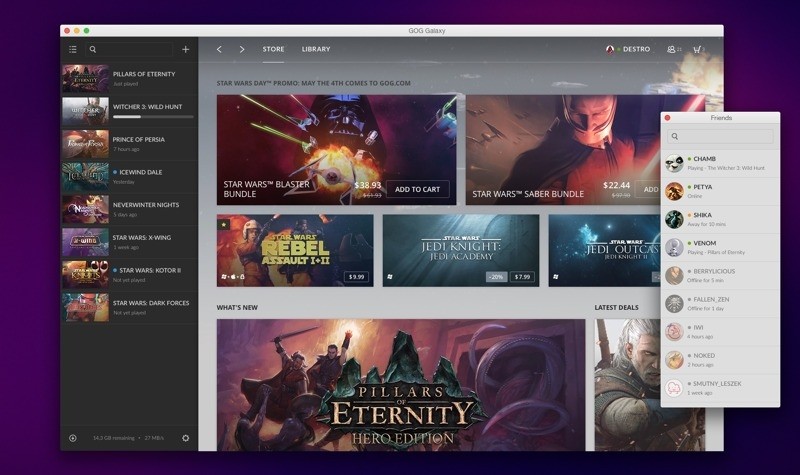Open settings gear in sidebar footer
800x475 pixels.
(x=186, y=438)
